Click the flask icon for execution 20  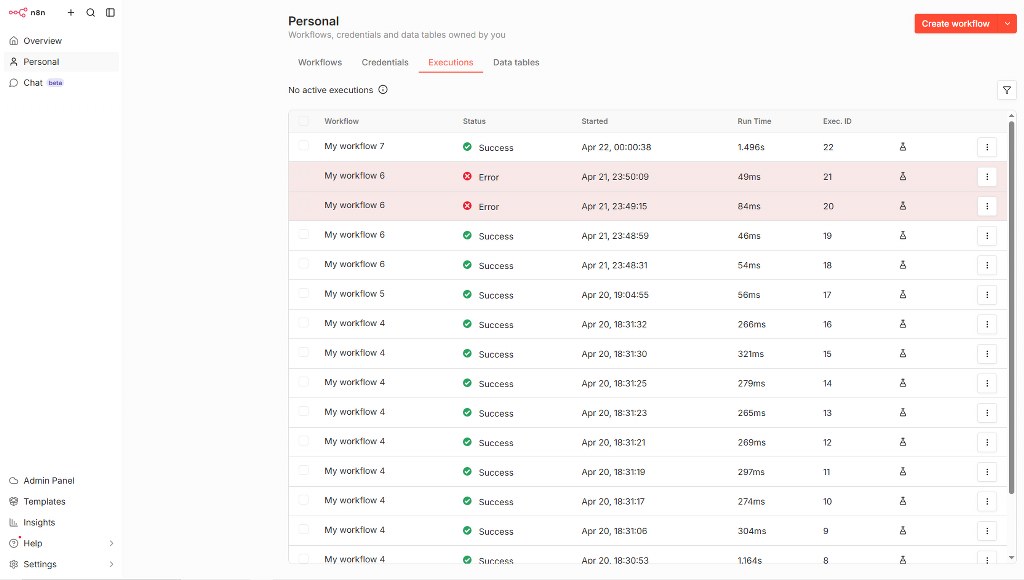(x=903, y=206)
